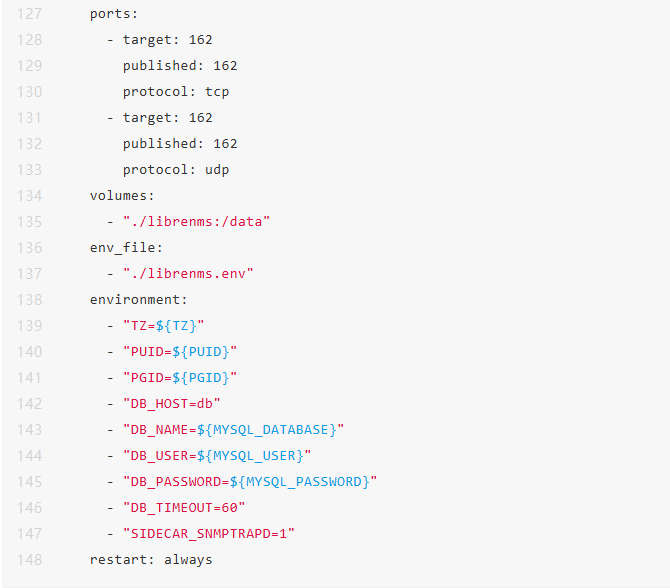
Task: Click the "./librenms:/data" string
Action: pyautogui.click(x=197, y=221)
